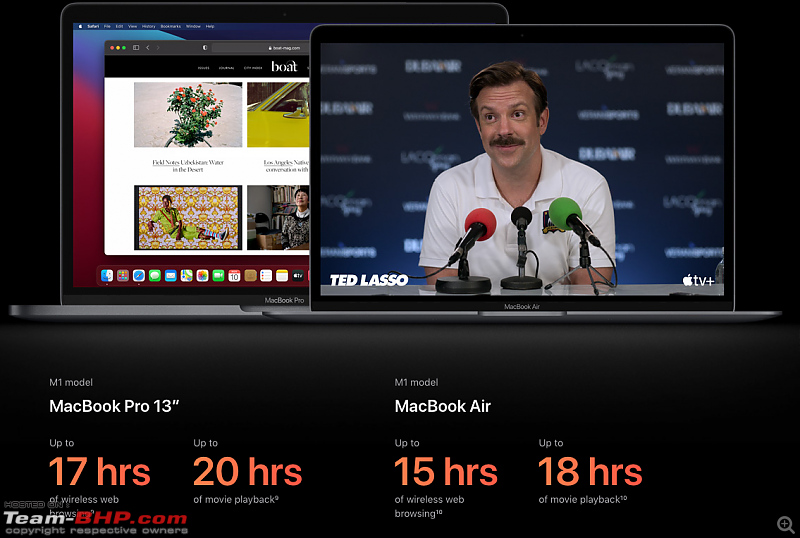Click the yellow car article thumbnail
The image size is (800, 538).
tap(278, 115)
